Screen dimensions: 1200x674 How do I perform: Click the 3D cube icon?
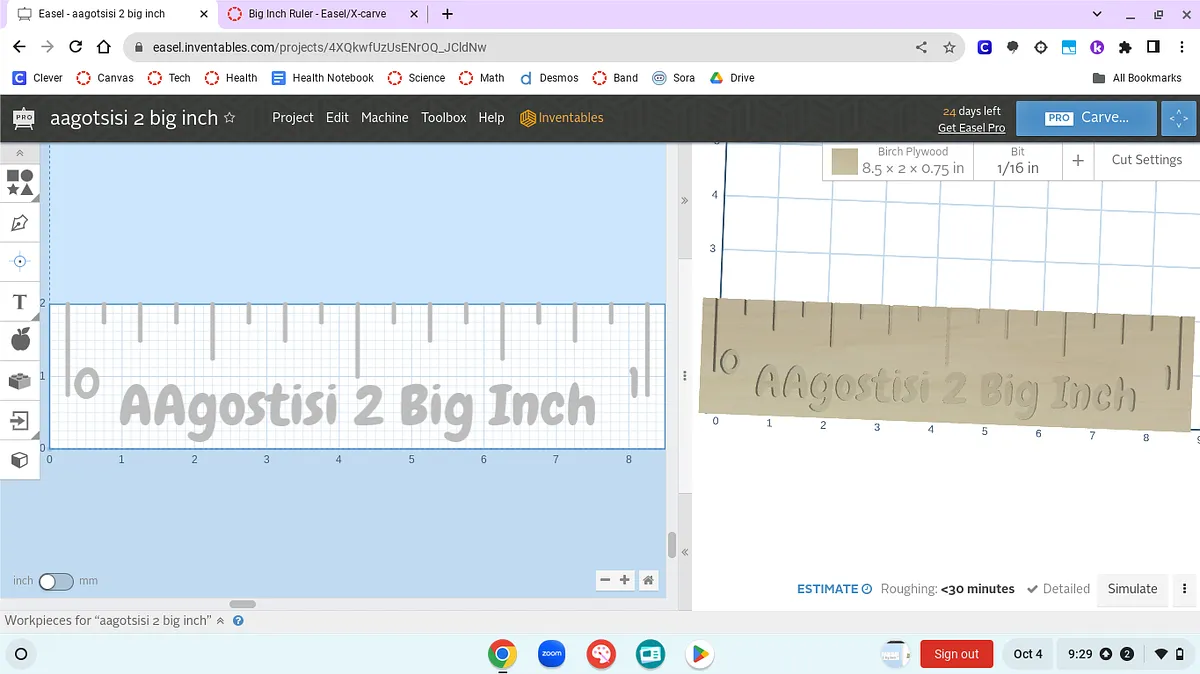[20, 460]
